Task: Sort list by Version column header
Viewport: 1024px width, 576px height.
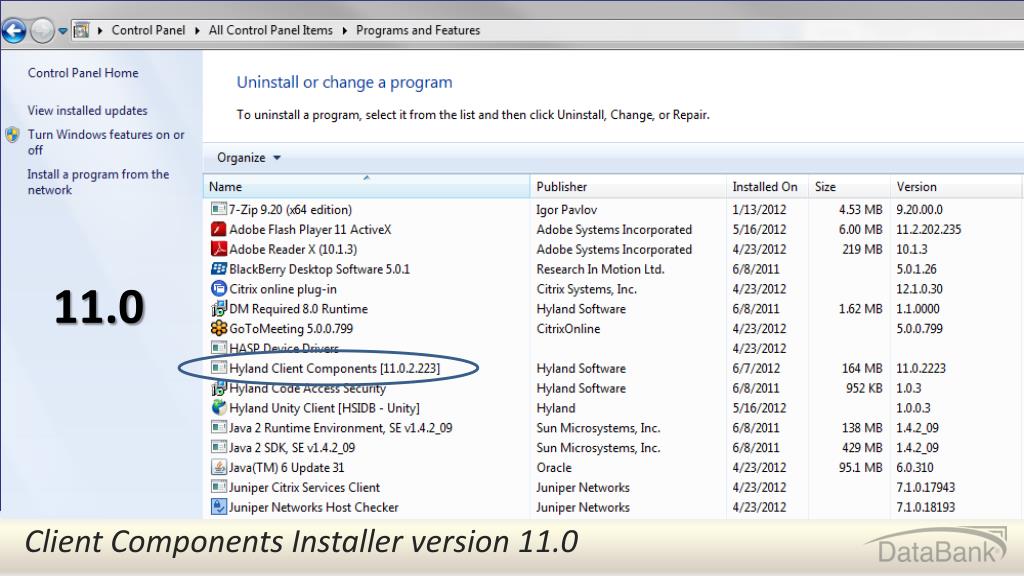Action: click(956, 186)
